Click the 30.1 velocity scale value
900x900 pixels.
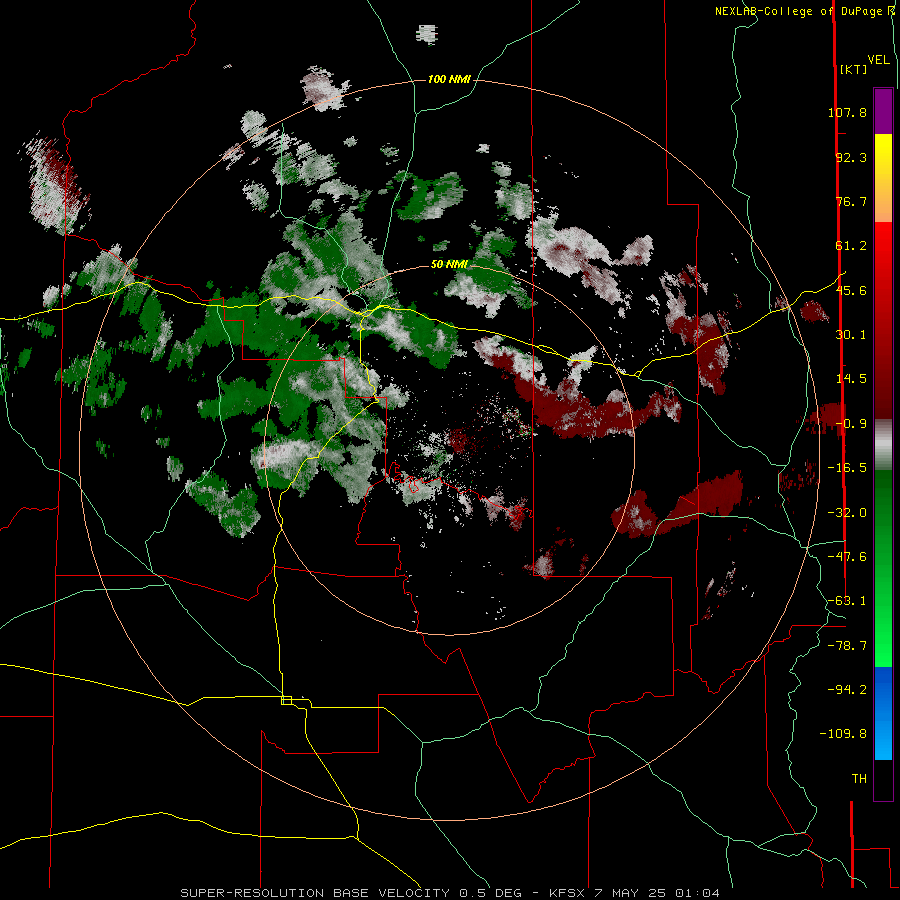click(x=851, y=335)
